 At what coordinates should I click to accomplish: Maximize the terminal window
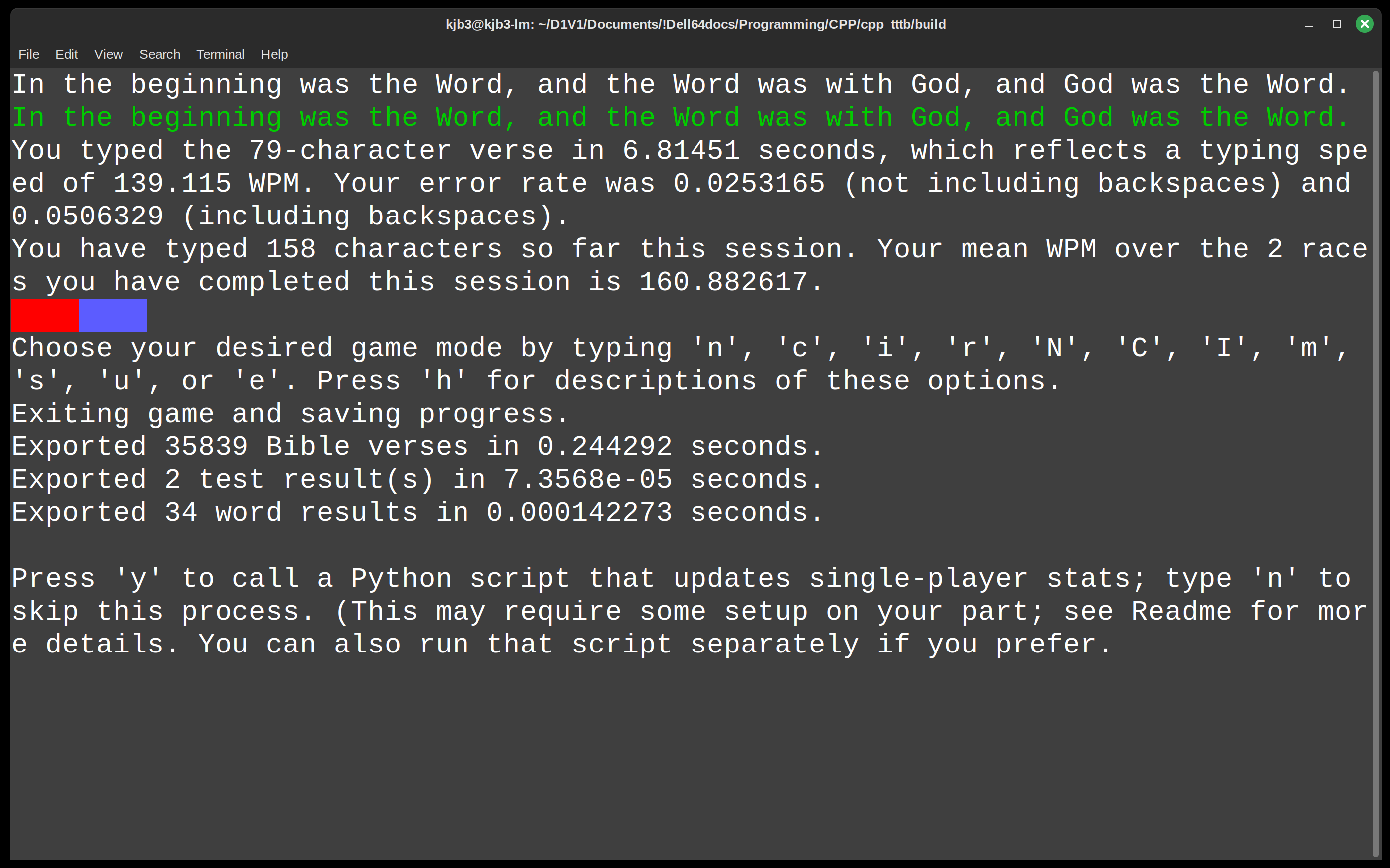pyautogui.click(x=1337, y=24)
